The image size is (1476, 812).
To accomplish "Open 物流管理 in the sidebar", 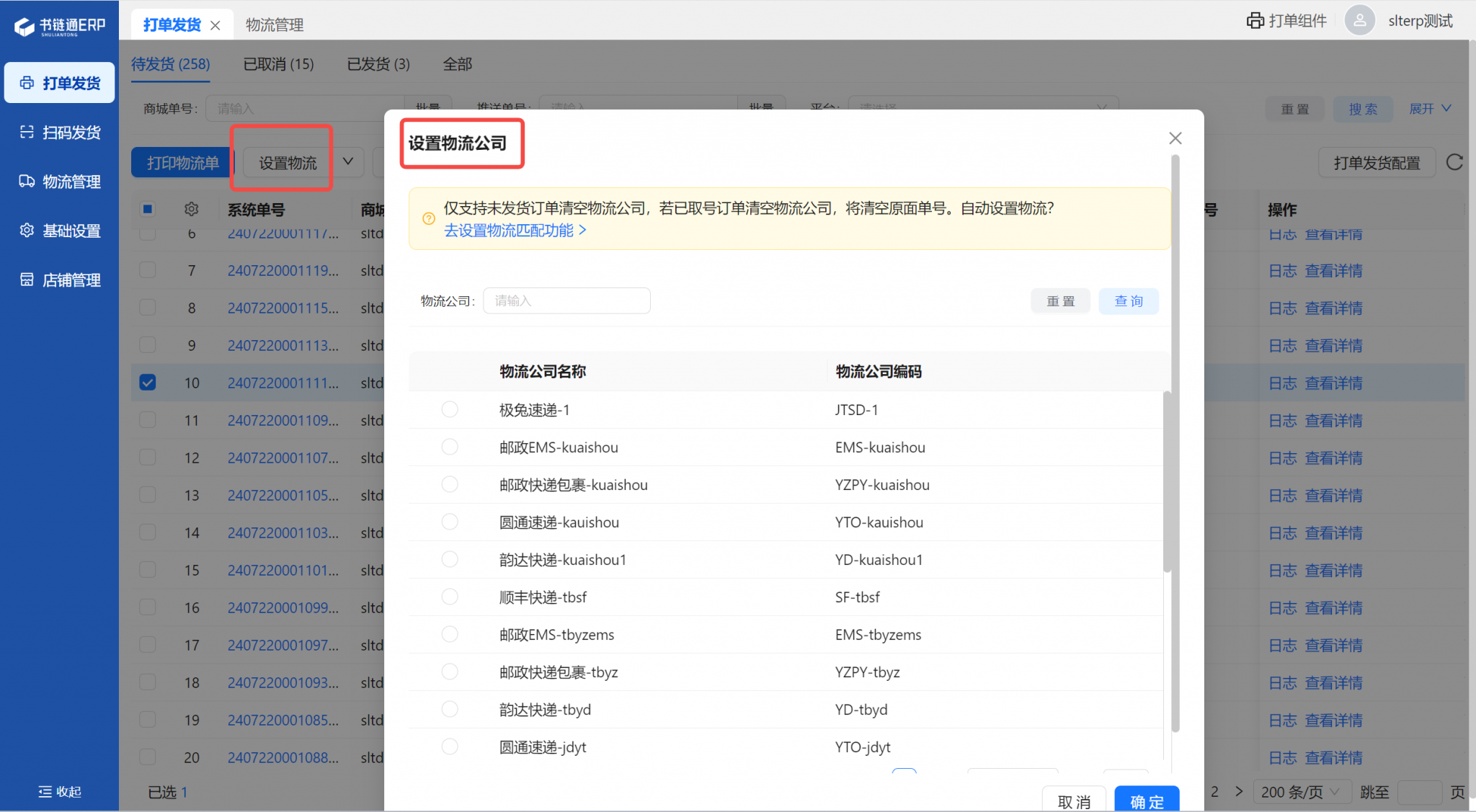I will point(60,181).
